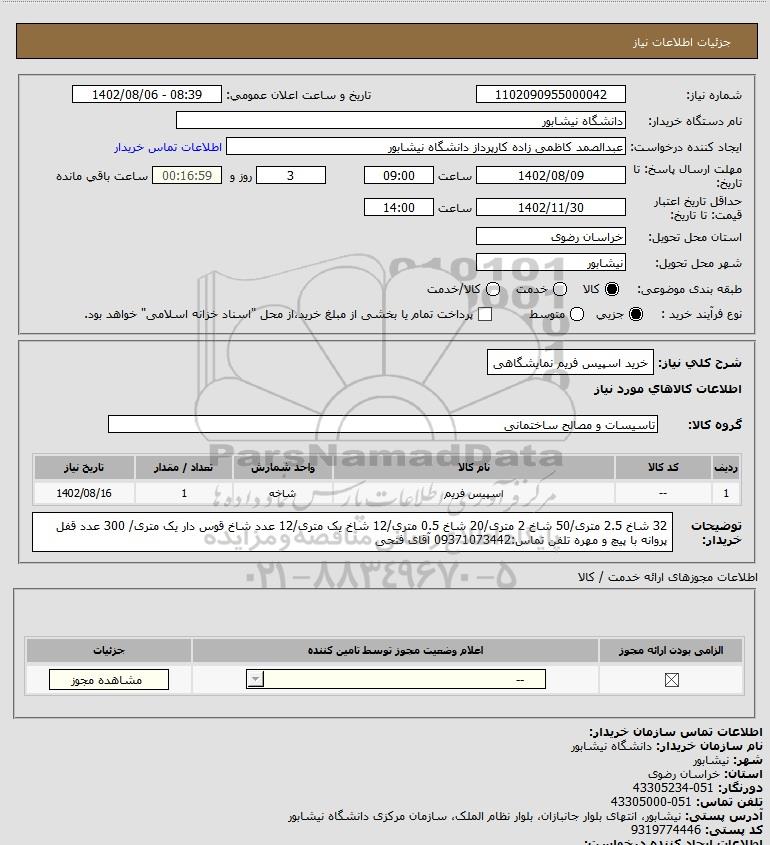The height and width of the screenshot is (845, 770).
Task: Click the مشاهده مجوز button
Action: [x=108, y=680]
